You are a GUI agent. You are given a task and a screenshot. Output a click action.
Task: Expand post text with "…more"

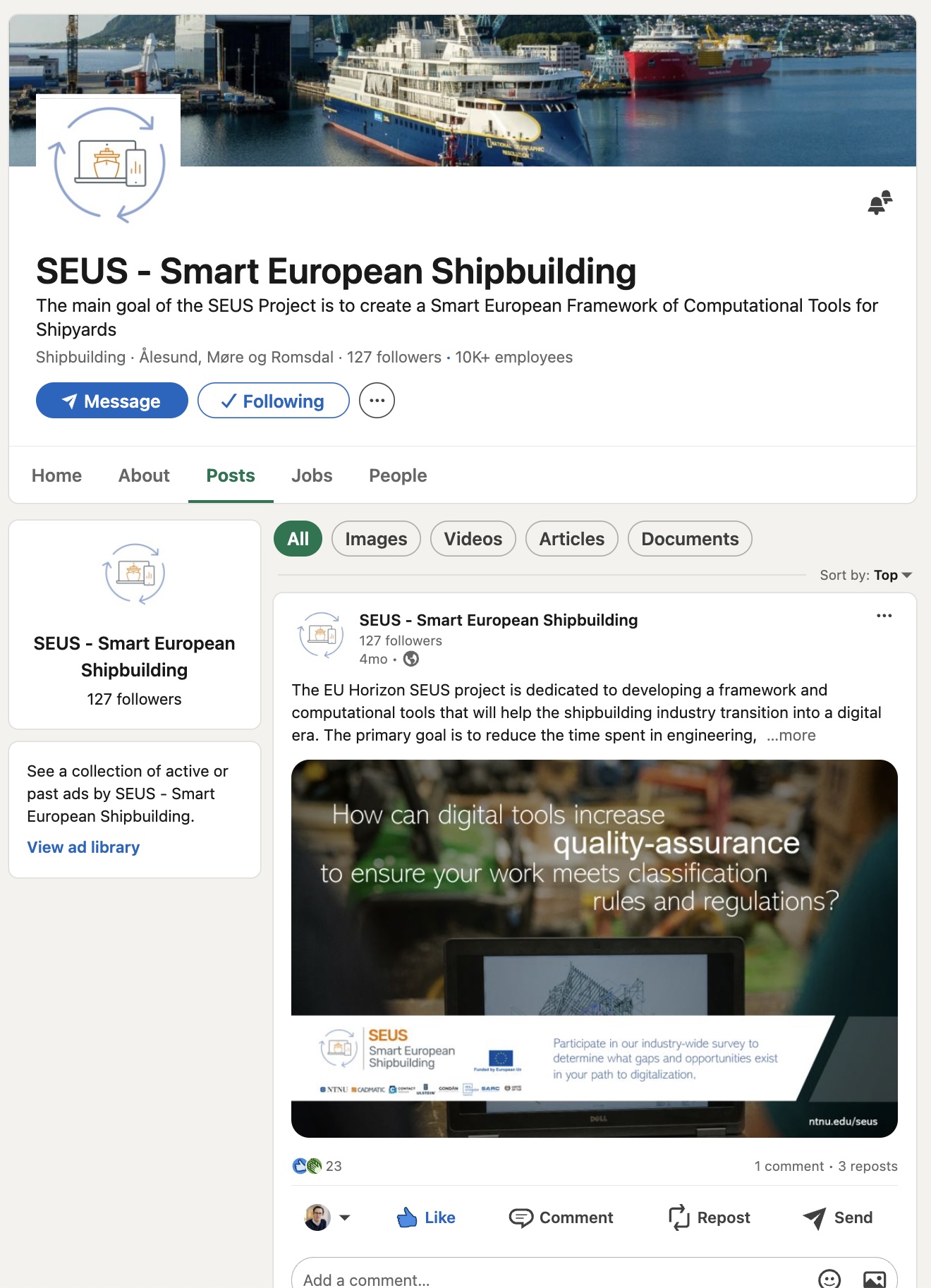tap(791, 735)
